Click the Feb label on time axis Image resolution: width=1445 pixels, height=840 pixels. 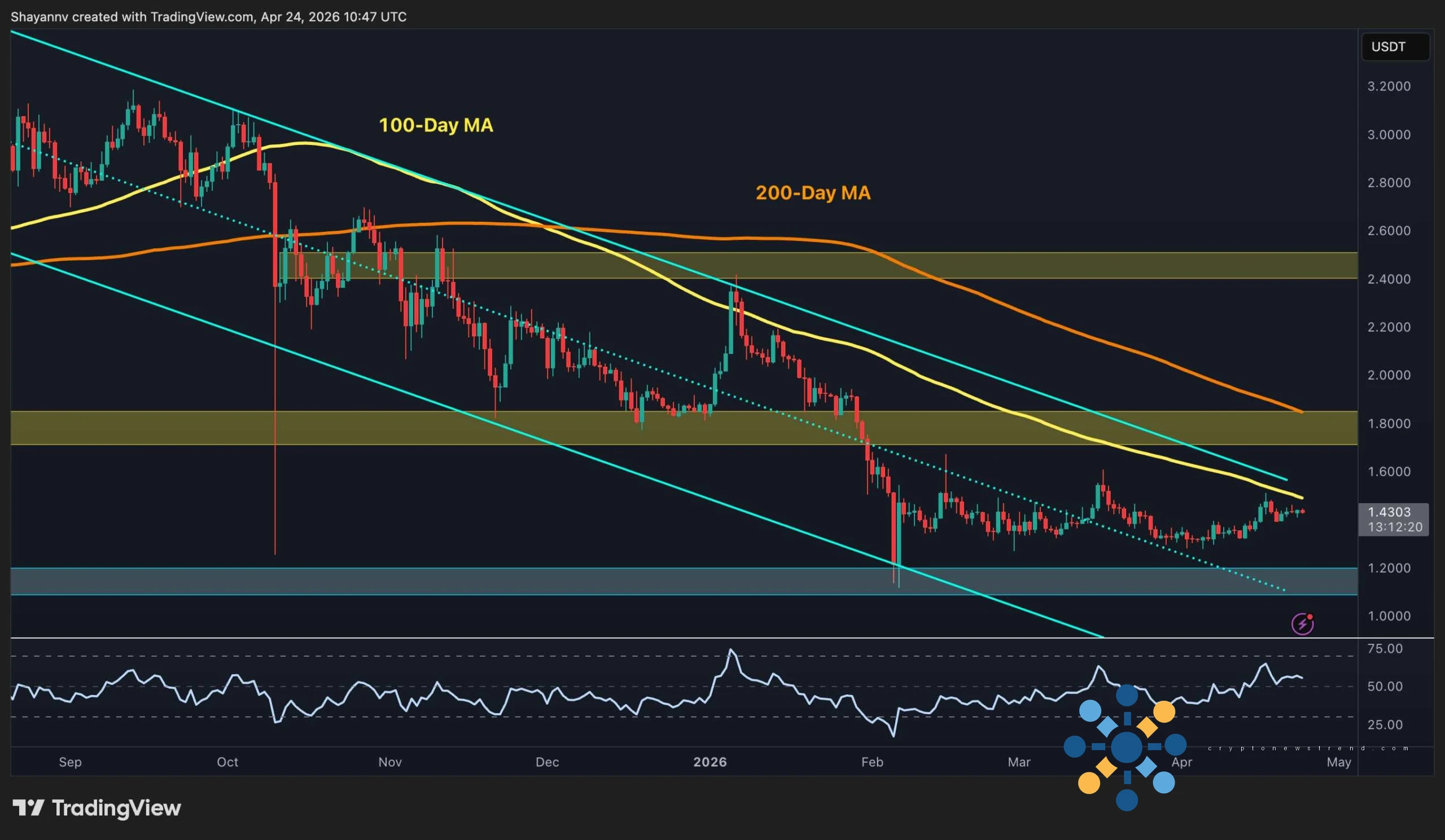872,762
